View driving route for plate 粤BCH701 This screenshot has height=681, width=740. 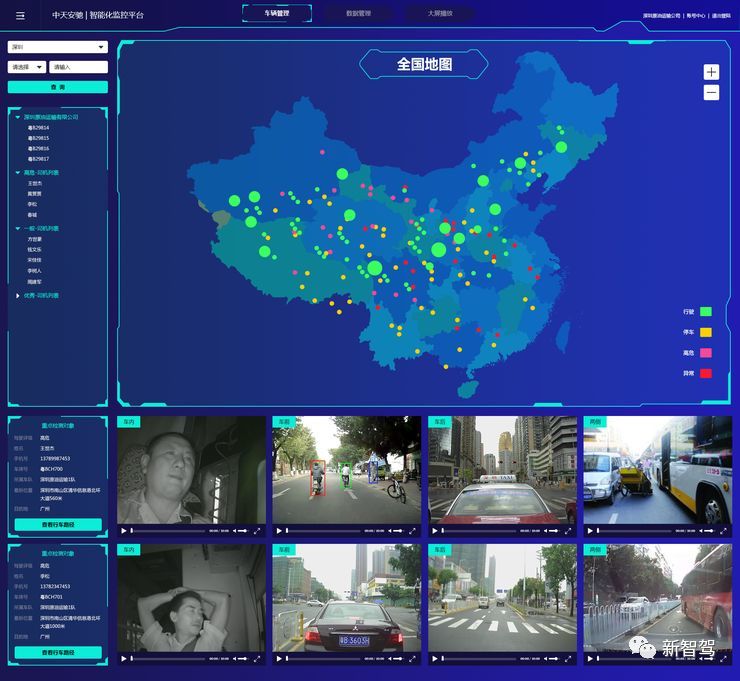coord(58,652)
